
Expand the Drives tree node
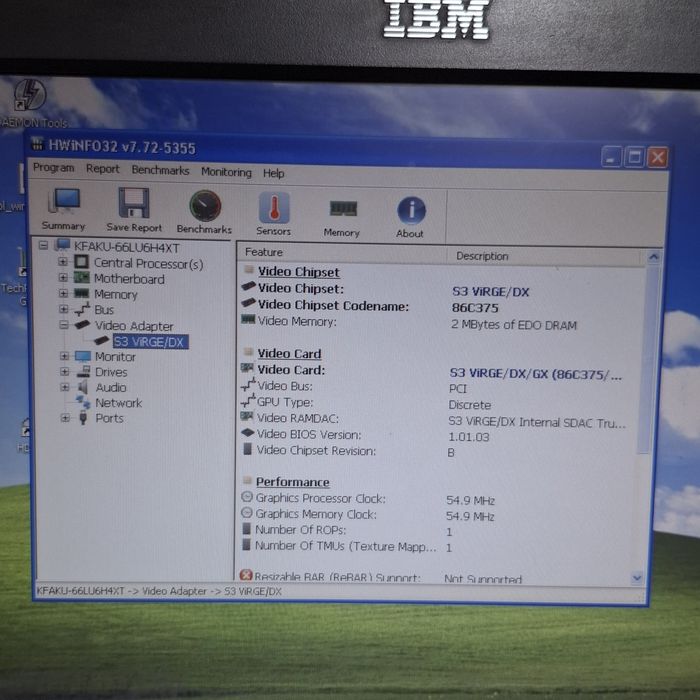65,371
